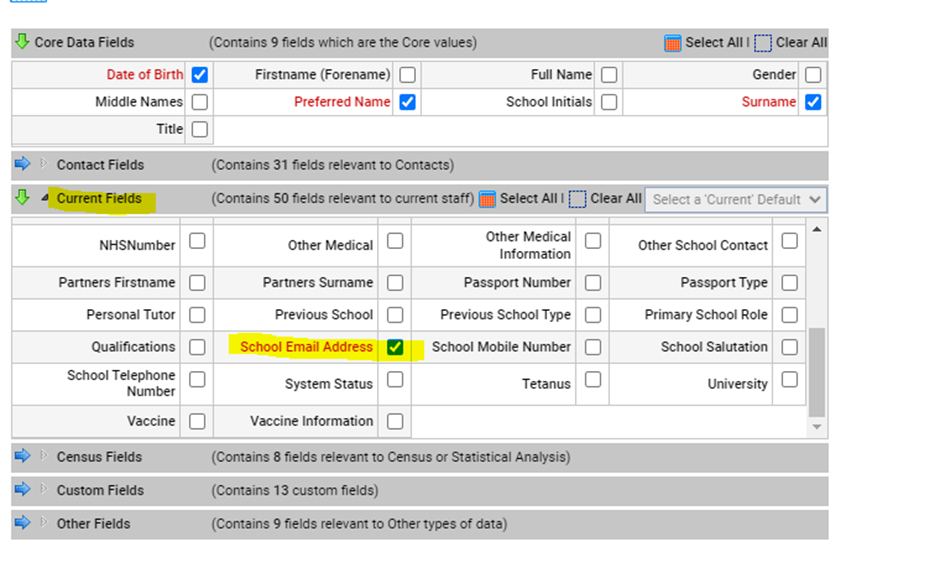
Task: Click the Current Fields section header label
Action: click(99, 198)
